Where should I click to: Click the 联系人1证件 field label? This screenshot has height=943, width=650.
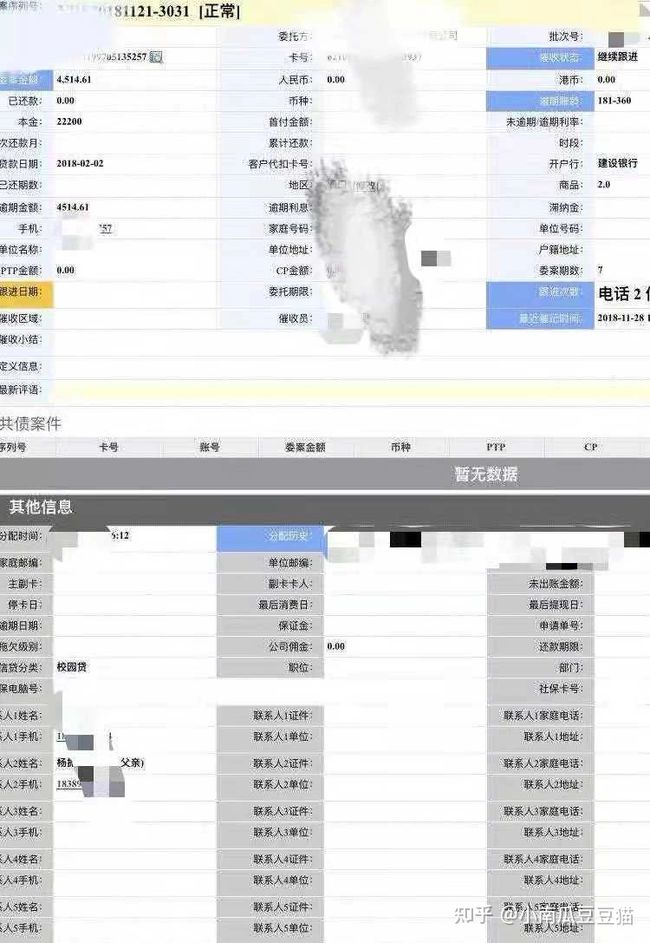click(x=283, y=716)
